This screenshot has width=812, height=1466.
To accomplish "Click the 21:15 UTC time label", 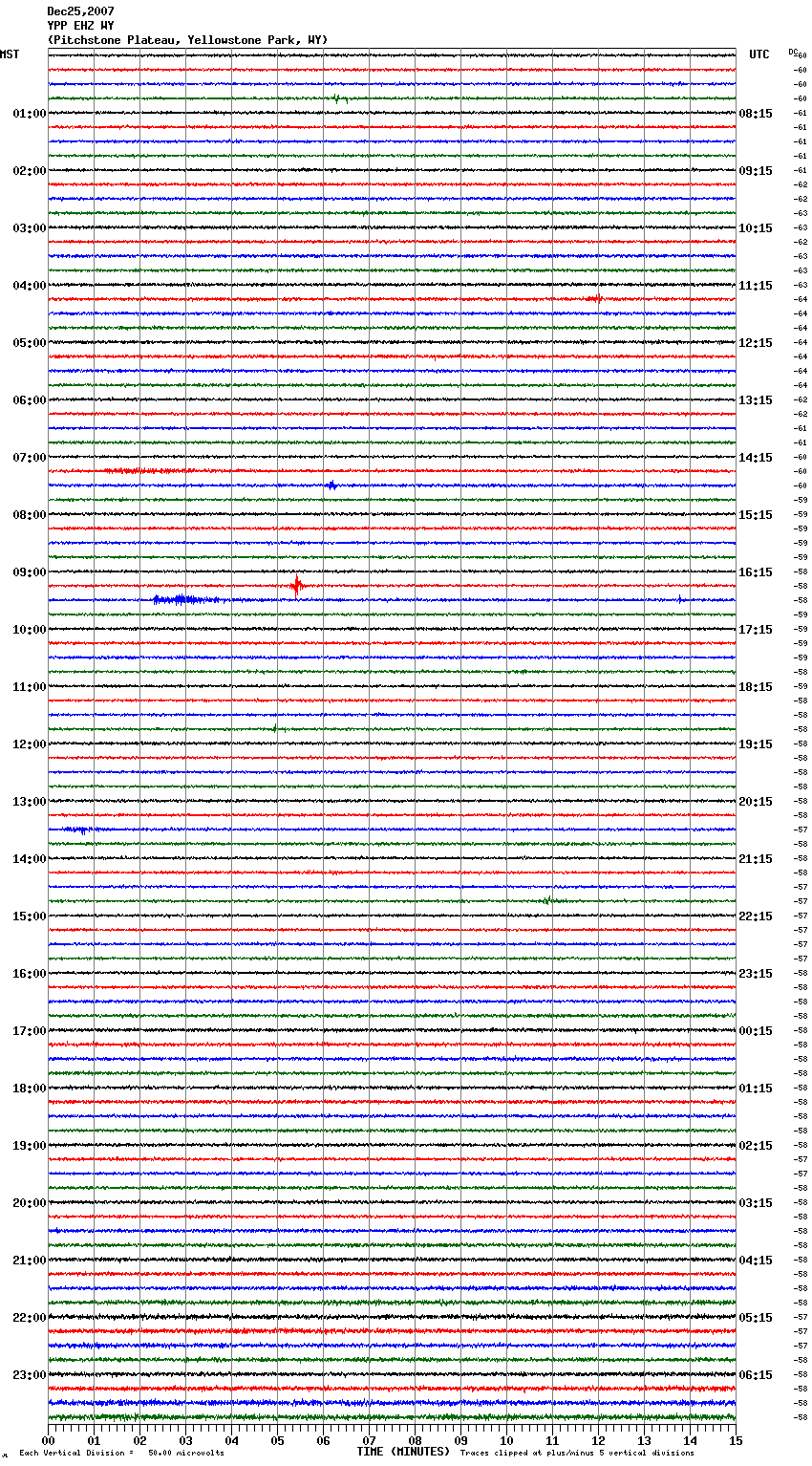I will coord(756,859).
